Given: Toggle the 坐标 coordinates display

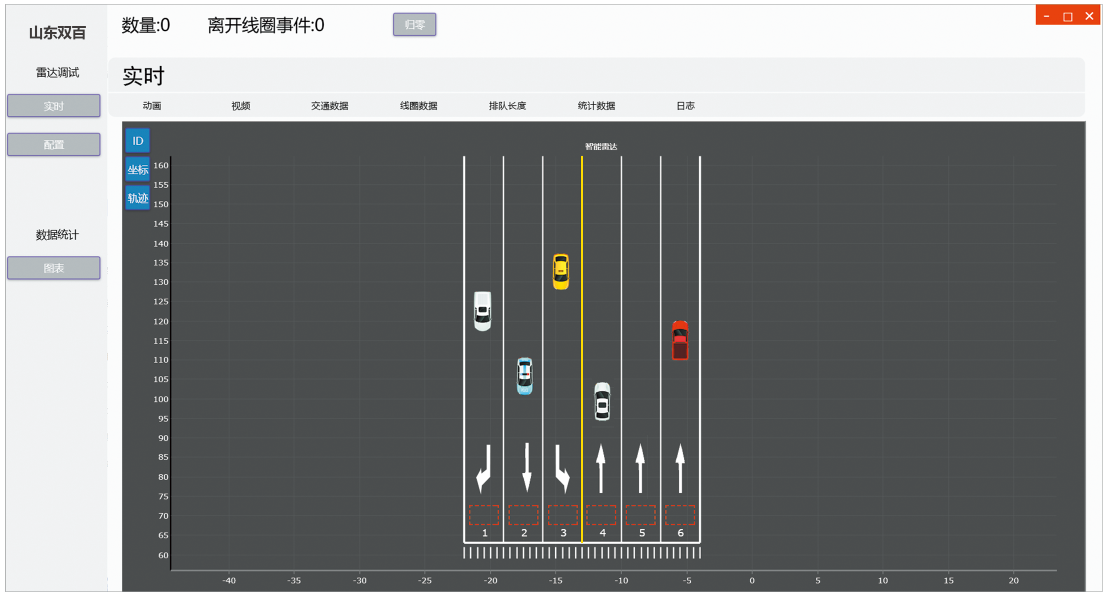Looking at the screenshot, I should (x=138, y=170).
